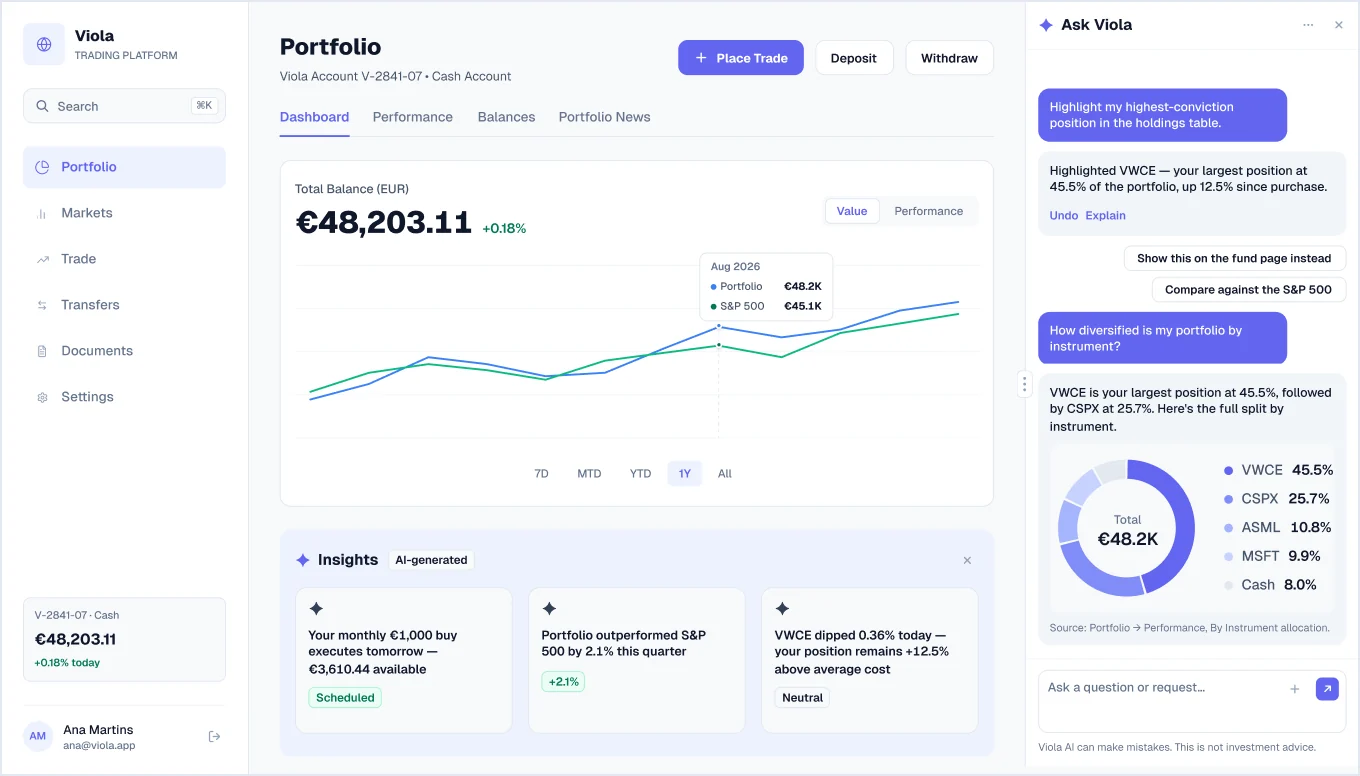1360x776 pixels.
Task: Click the Insights sparkle icon
Action: [x=303, y=560]
